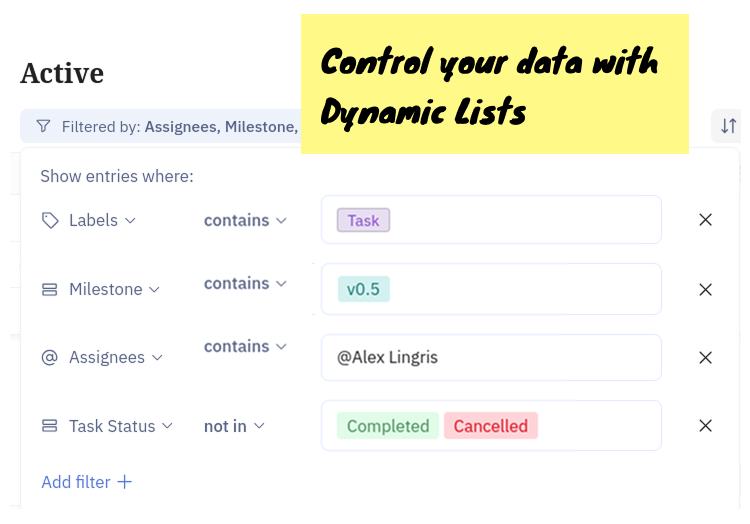This screenshot has width=750, height=524.
Task: Click inside the Labels value field
Action: (491, 219)
